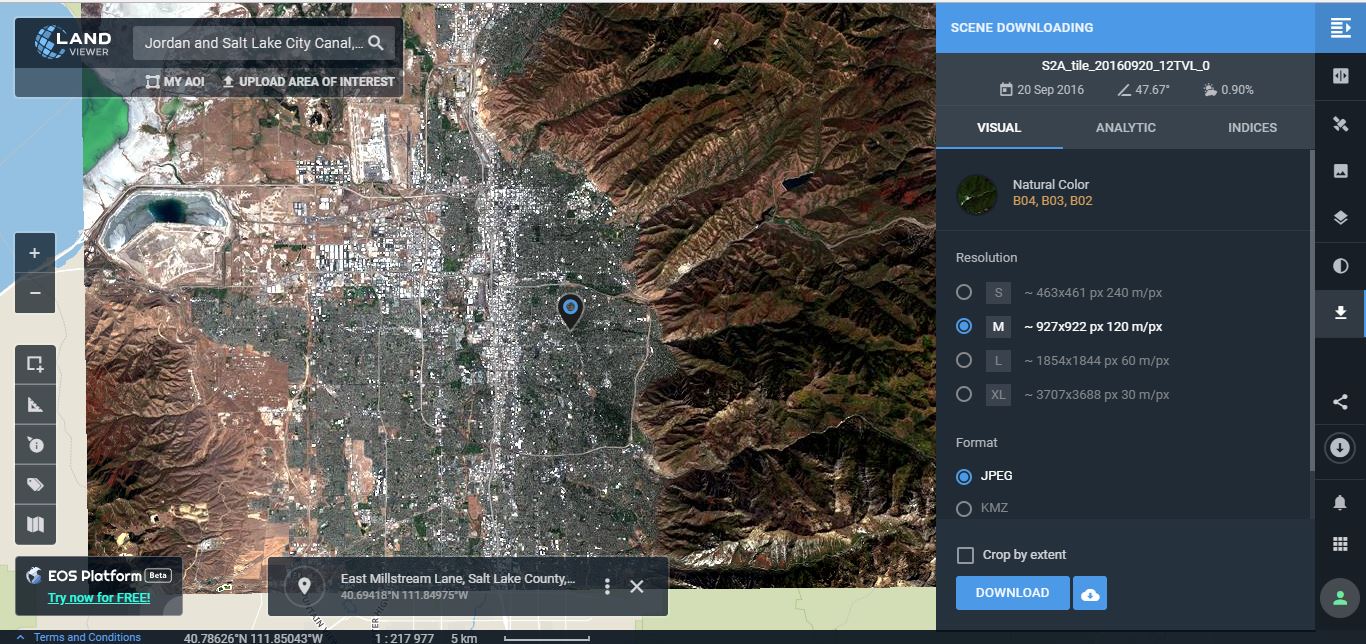
Task: Select the area measurement ruler tool
Action: click(x=35, y=404)
